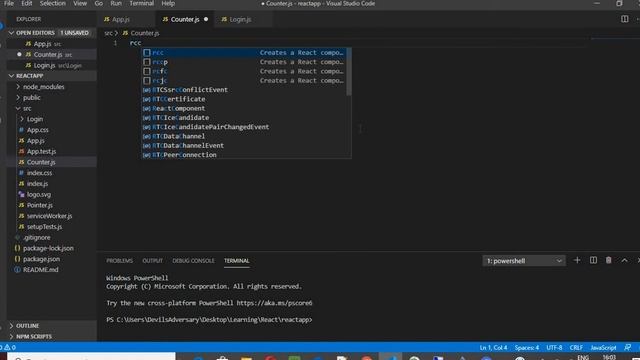
Task: Open the Edit menu
Action: 27,3
